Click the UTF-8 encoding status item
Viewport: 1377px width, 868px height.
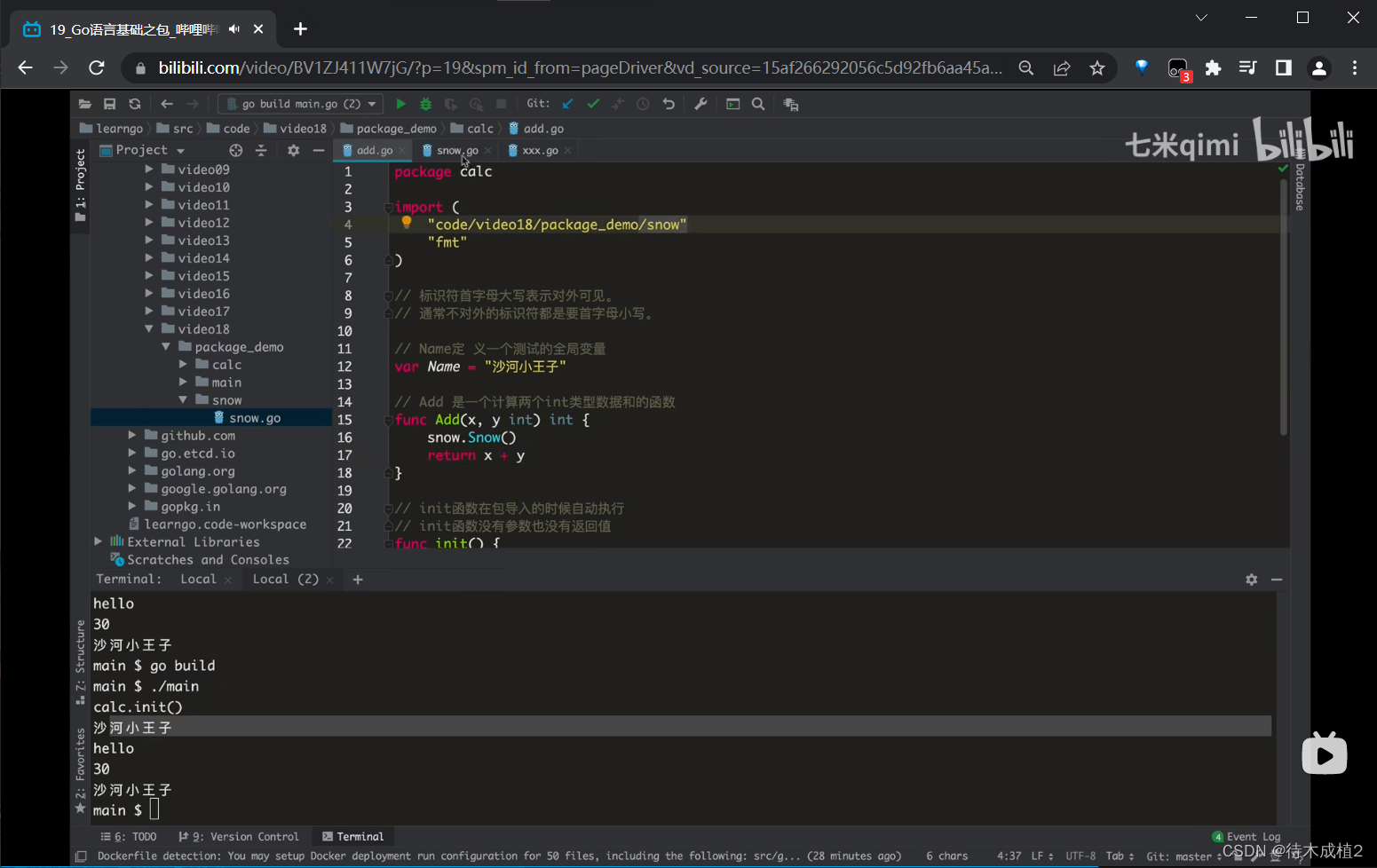(1080, 856)
